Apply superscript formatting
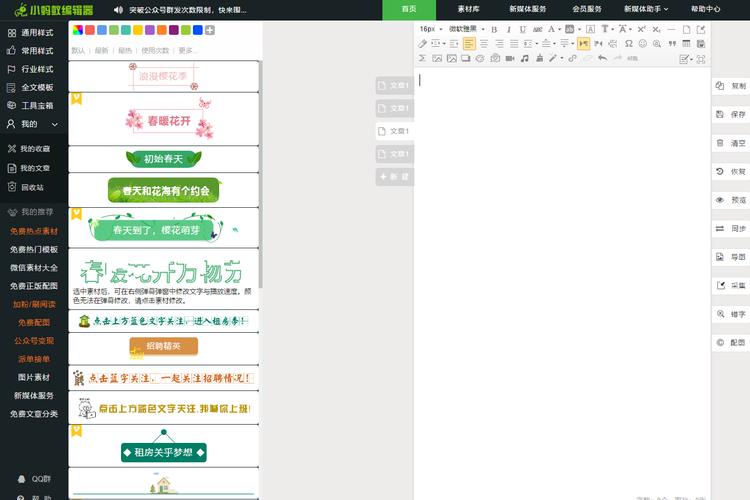750x500 pixels. coord(641,29)
